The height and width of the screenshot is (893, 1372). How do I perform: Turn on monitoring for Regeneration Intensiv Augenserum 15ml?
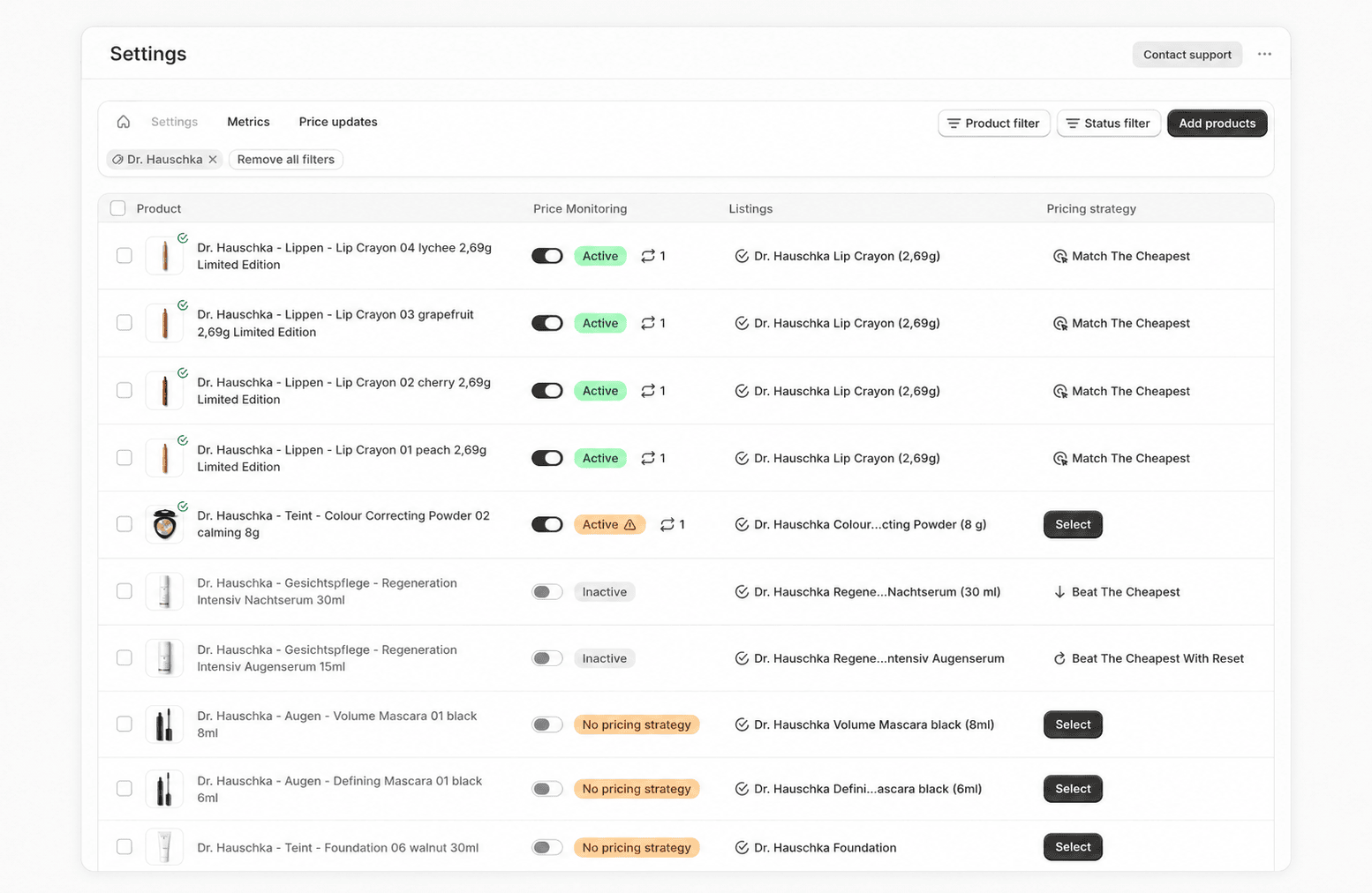547,658
